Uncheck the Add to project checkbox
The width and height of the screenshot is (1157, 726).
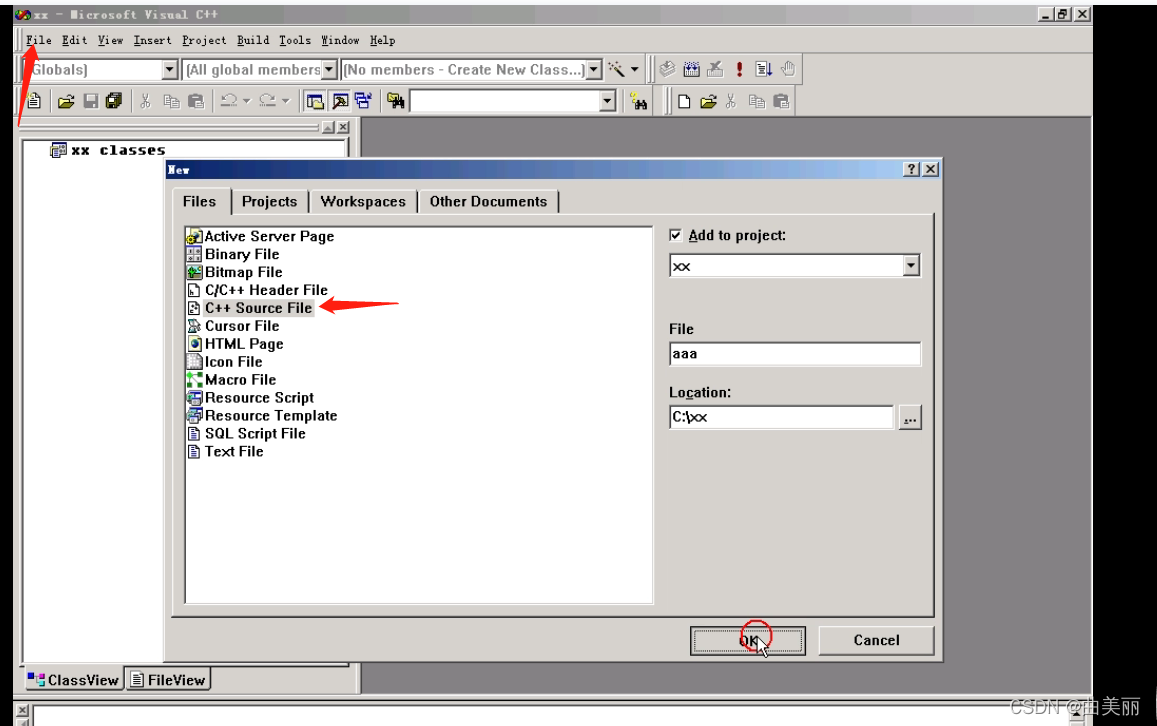[675, 235]
